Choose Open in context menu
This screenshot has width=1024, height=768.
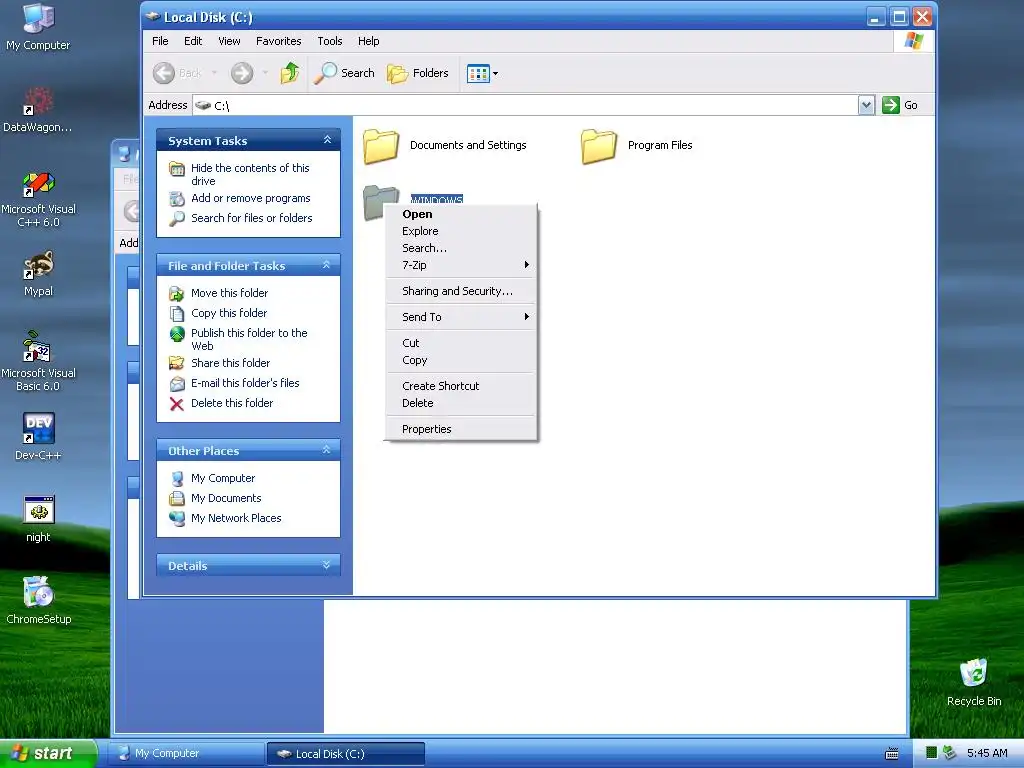tap(460, 214)
